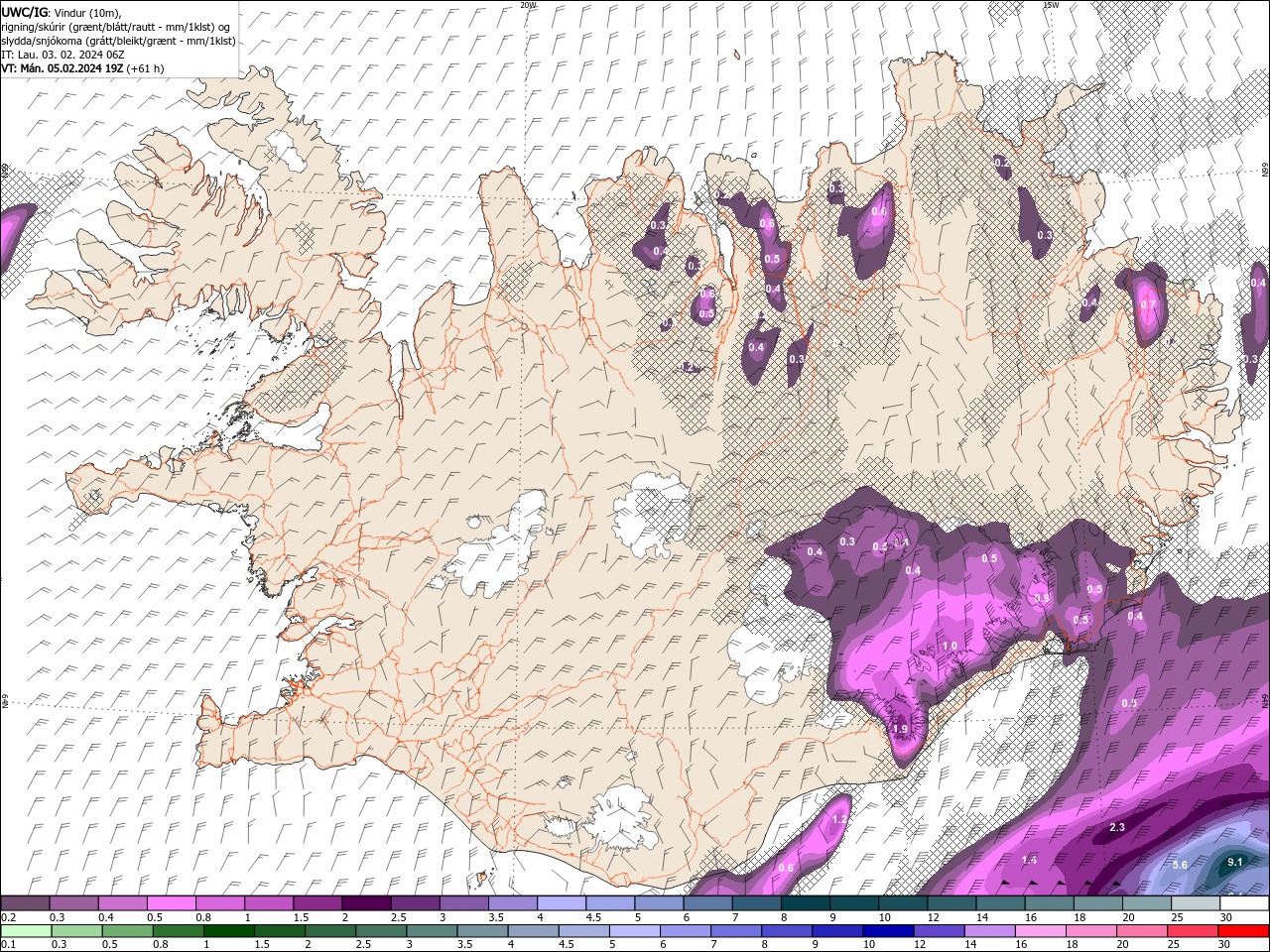Click the 1.2 value off the south coast
Screen dimensions: 1270x952
coord(839,819)
